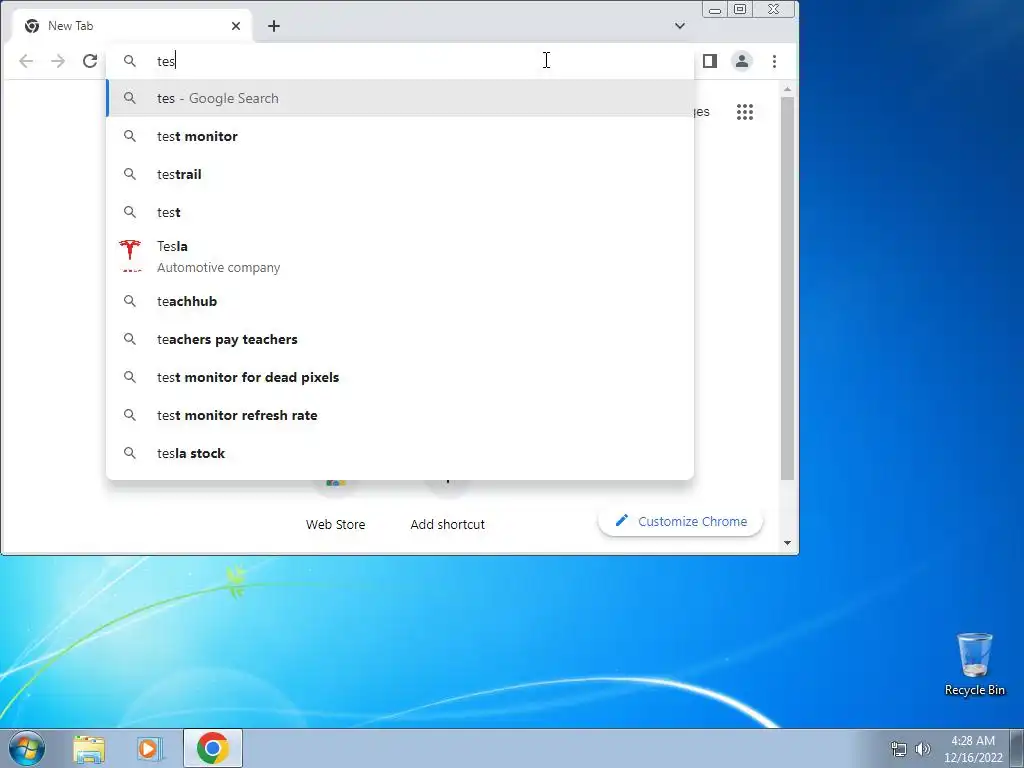Choose 'test monitor' suggestion
This screenshot has width=1024, height=768.
coord(400,136)
